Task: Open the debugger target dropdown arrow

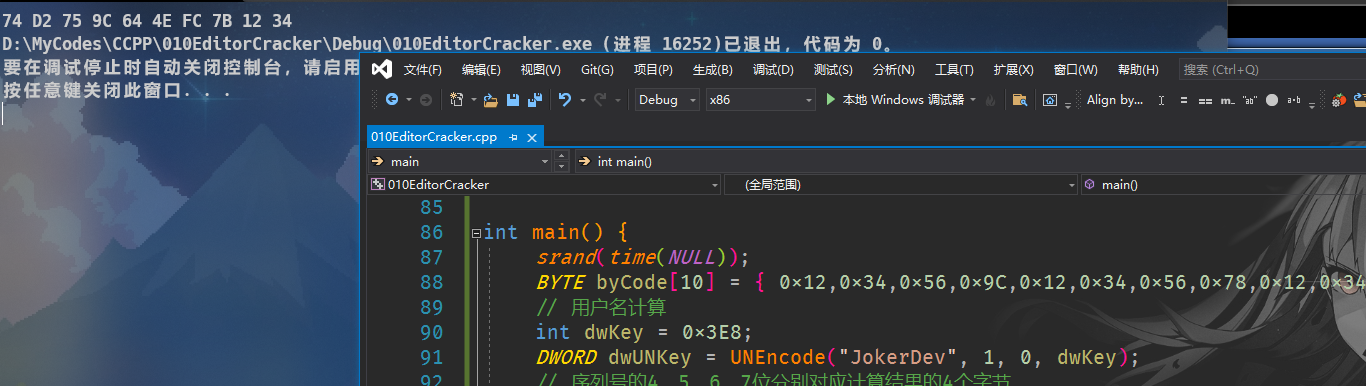Action: (x=973, y=100)
